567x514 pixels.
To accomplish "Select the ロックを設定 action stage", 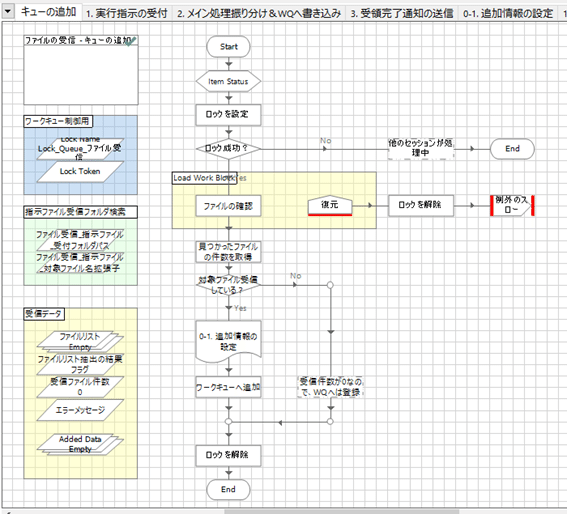I will click(228, 115).
